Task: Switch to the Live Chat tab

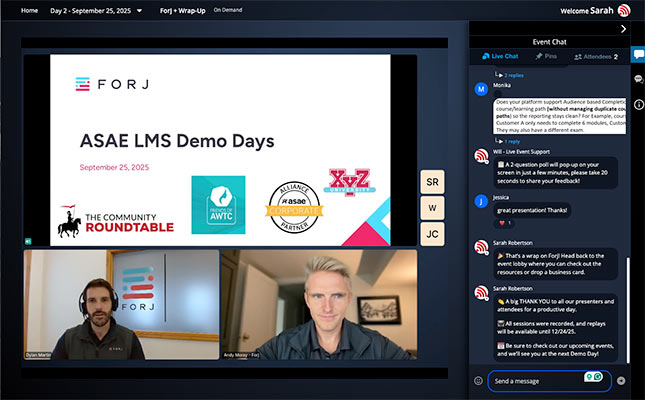Action: pos(500,56)
